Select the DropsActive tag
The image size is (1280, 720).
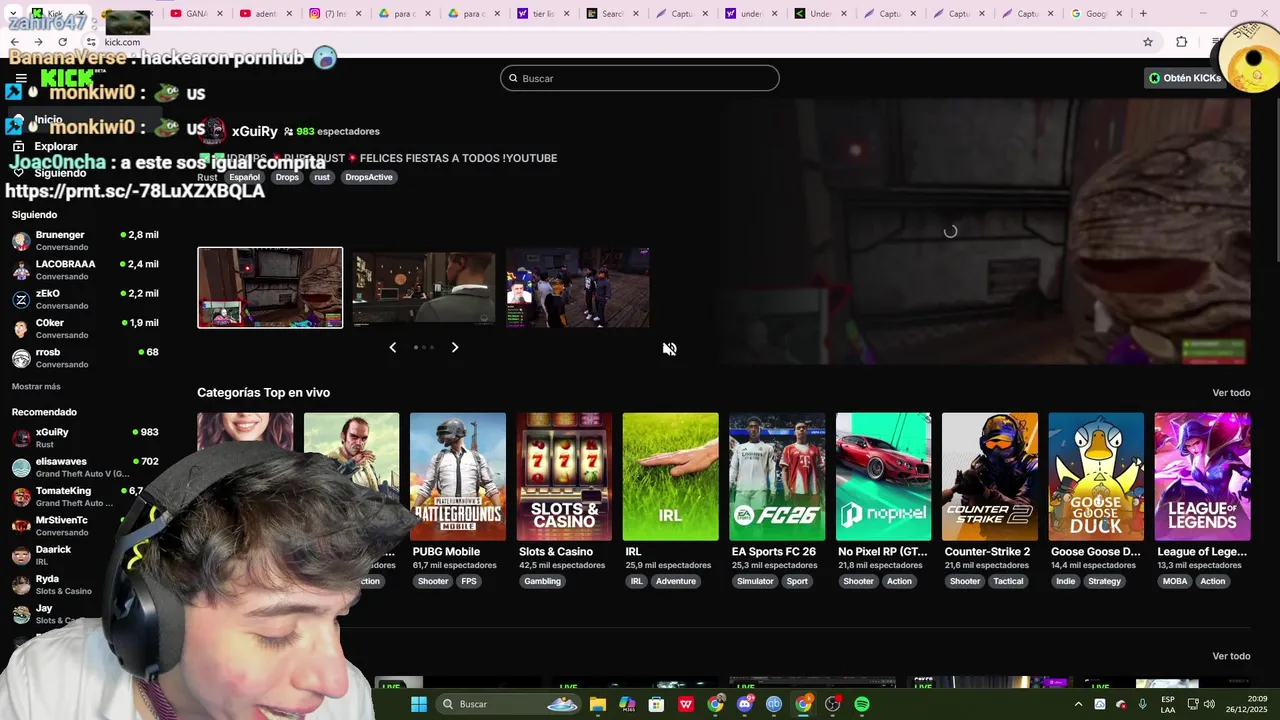(x=369, y=177)
